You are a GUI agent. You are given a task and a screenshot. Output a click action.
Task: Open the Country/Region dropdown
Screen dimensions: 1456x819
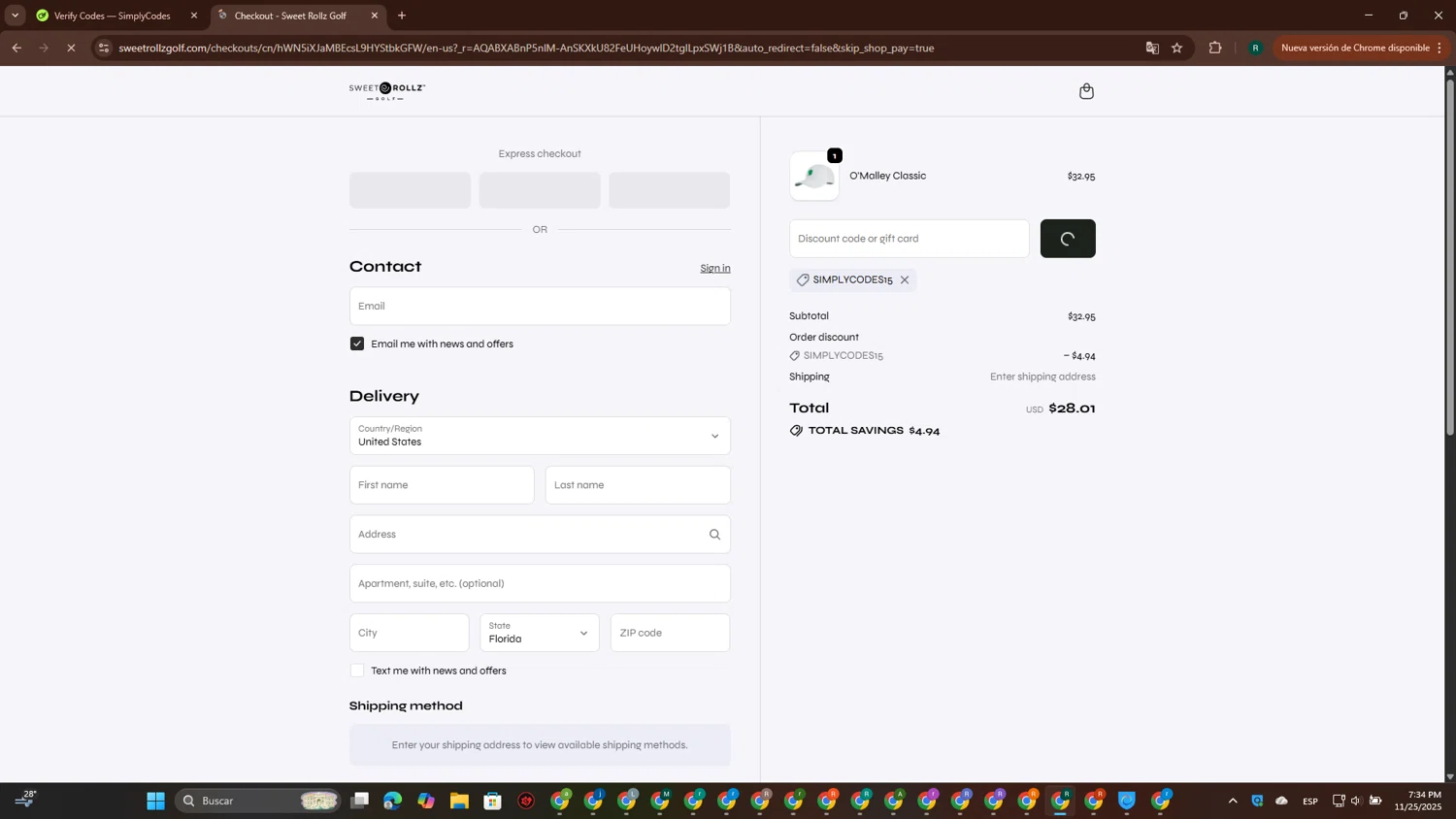click(x=540, y=436)
